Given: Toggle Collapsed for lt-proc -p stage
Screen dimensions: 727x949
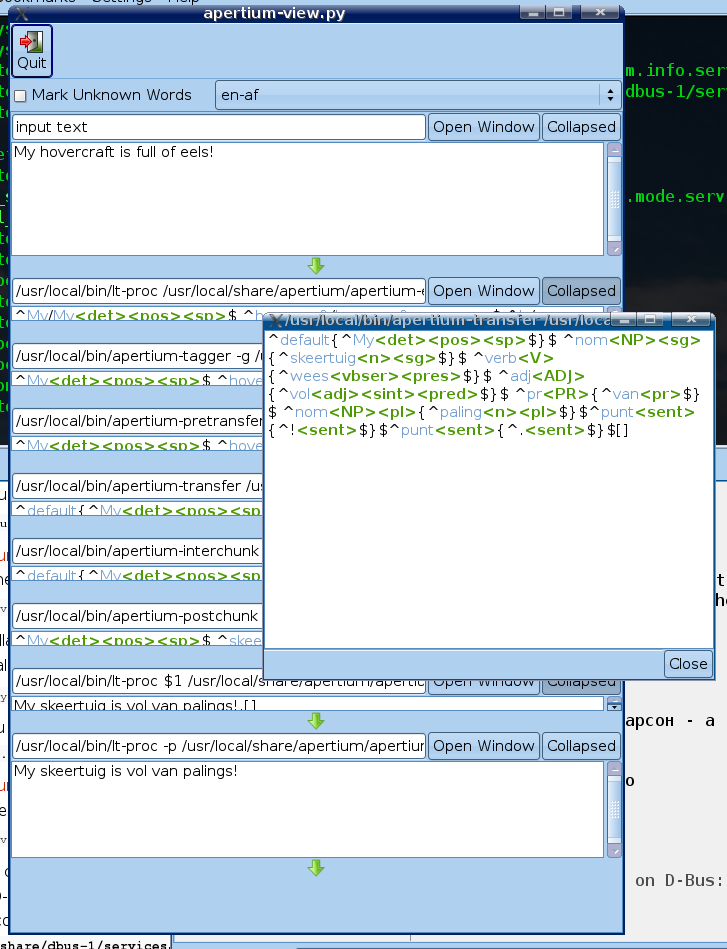Looking at the screenshot, I should pos(581,746).
